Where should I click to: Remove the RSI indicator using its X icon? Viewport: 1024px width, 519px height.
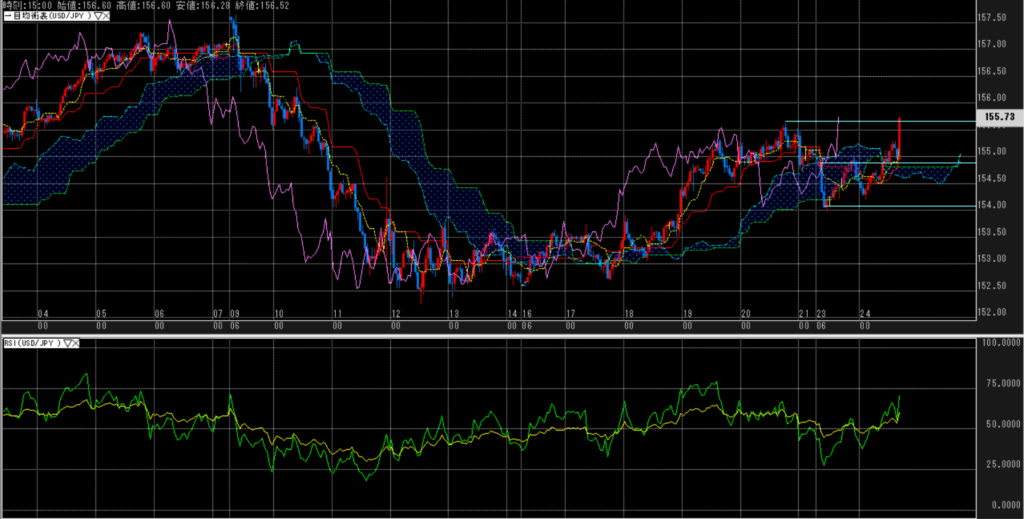click(75, 343)
